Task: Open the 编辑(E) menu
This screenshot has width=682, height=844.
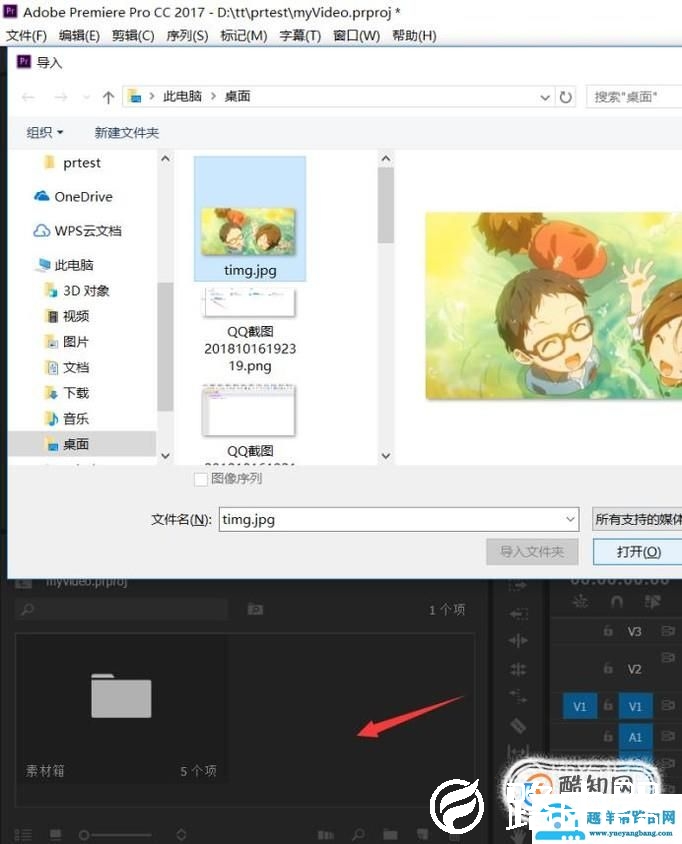Action: pos(79,36)
